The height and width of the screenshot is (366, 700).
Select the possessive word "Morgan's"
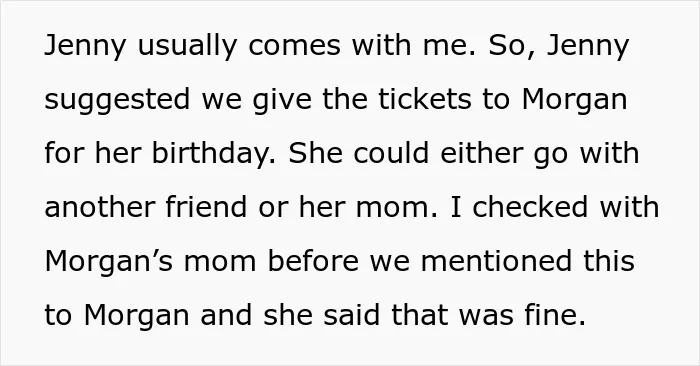click(108, 262)
